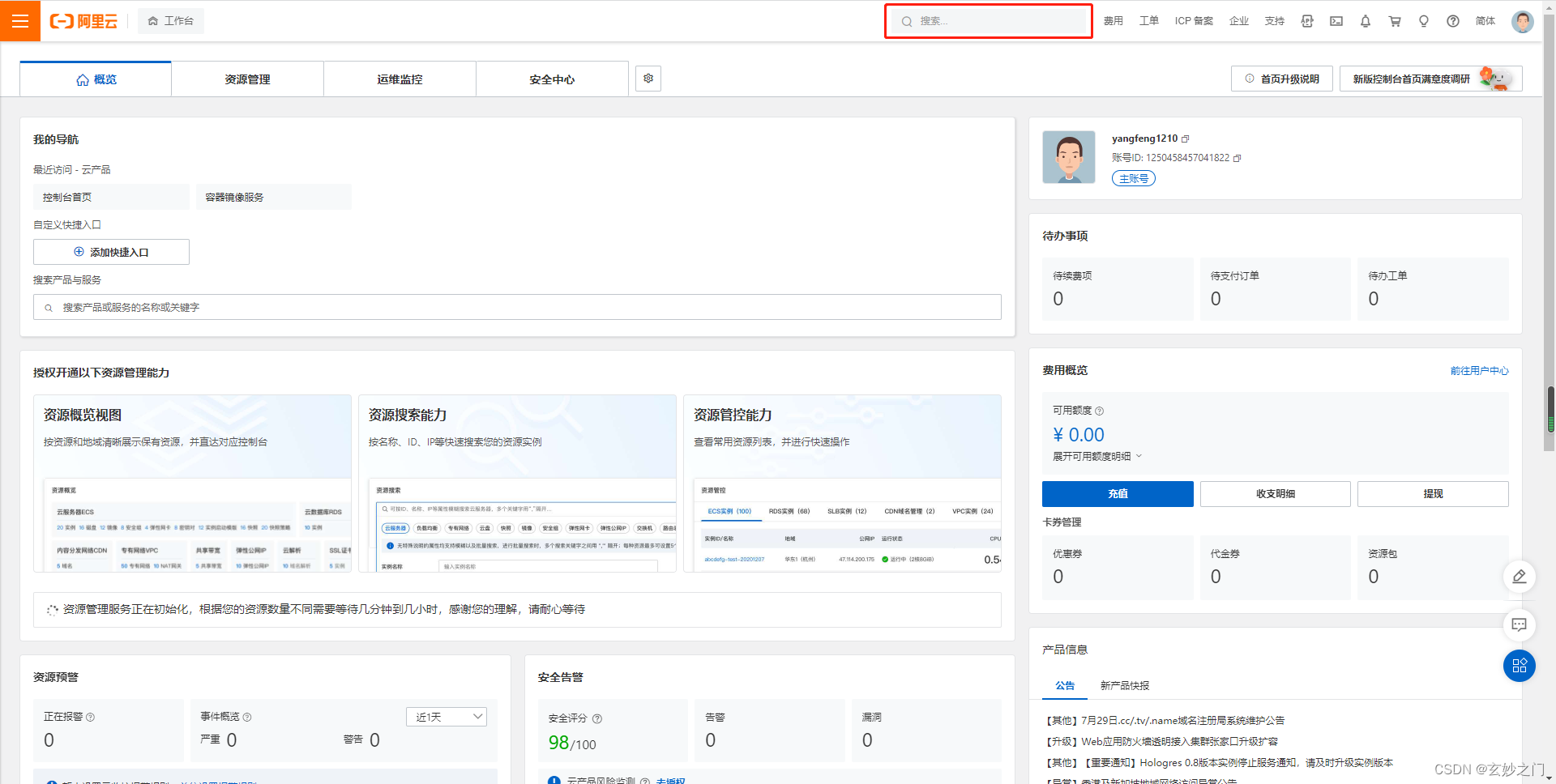Open 工单 menu in top bar
Screen dimensions: 1556x784
1149,21
